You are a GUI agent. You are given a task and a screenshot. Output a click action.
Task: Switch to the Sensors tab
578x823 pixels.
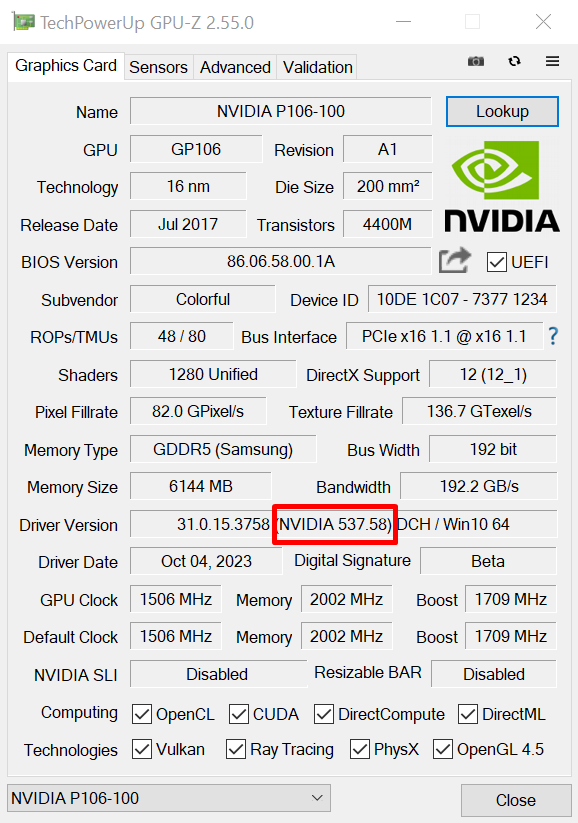pos(158,67)
